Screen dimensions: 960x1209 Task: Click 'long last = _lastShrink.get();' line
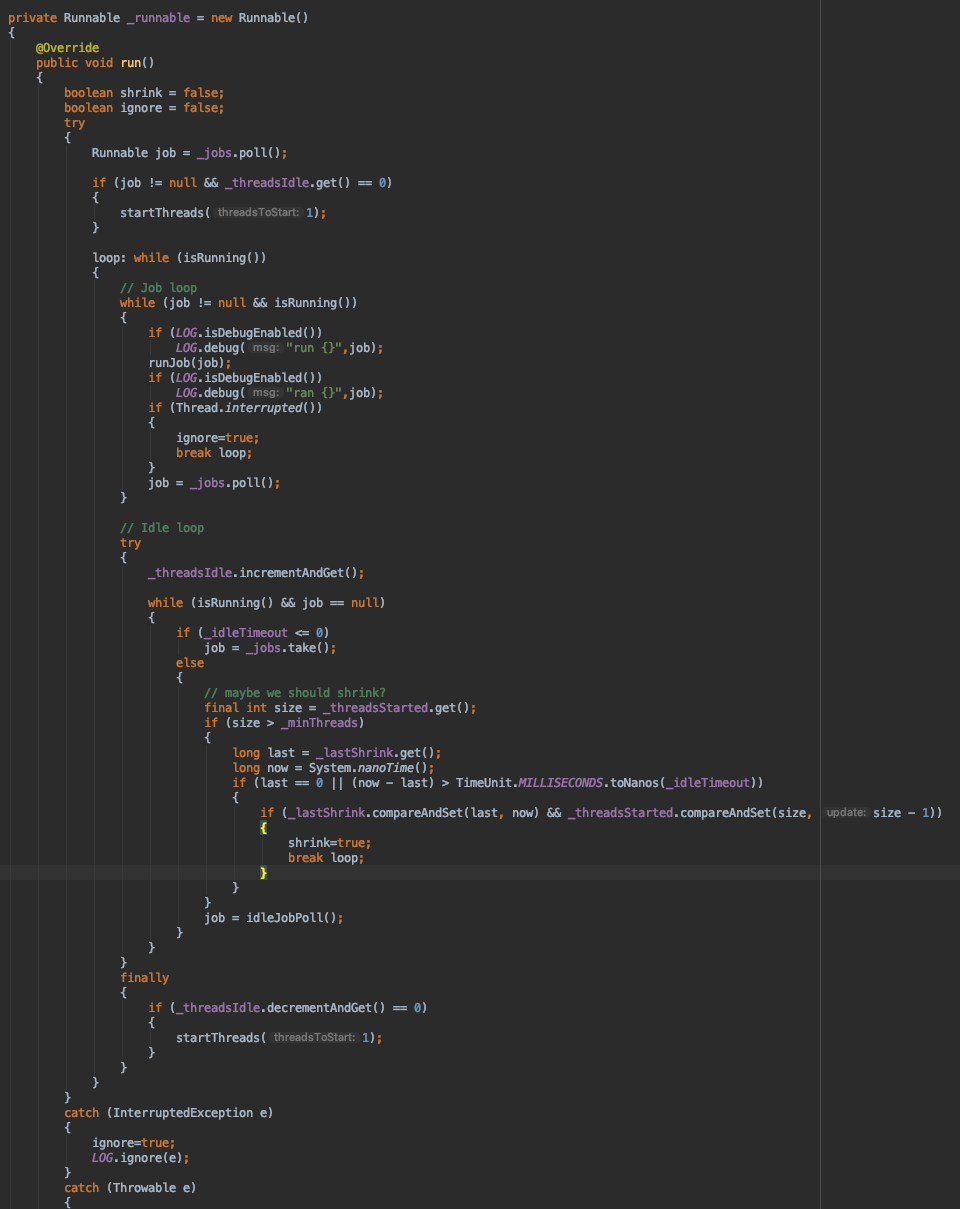[337, 753]
